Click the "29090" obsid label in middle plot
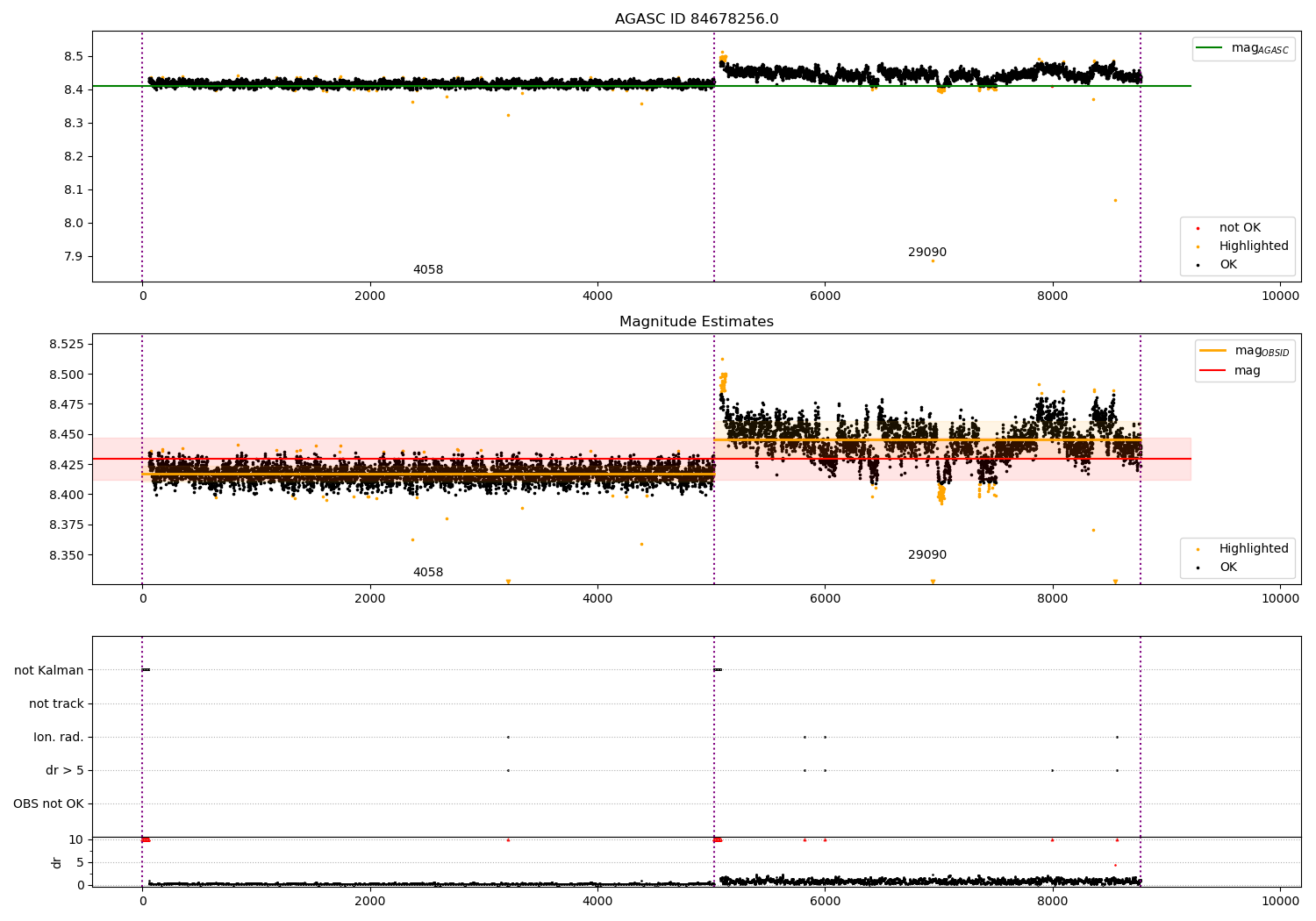Viewport: 1316px width, 921px height. coord(927,555)
